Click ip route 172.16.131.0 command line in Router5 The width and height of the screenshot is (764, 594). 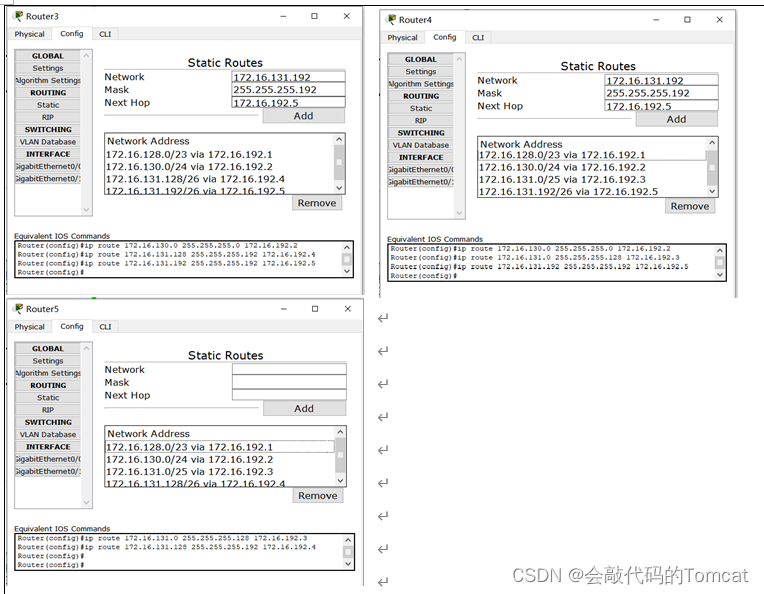(x=163, y=538)
